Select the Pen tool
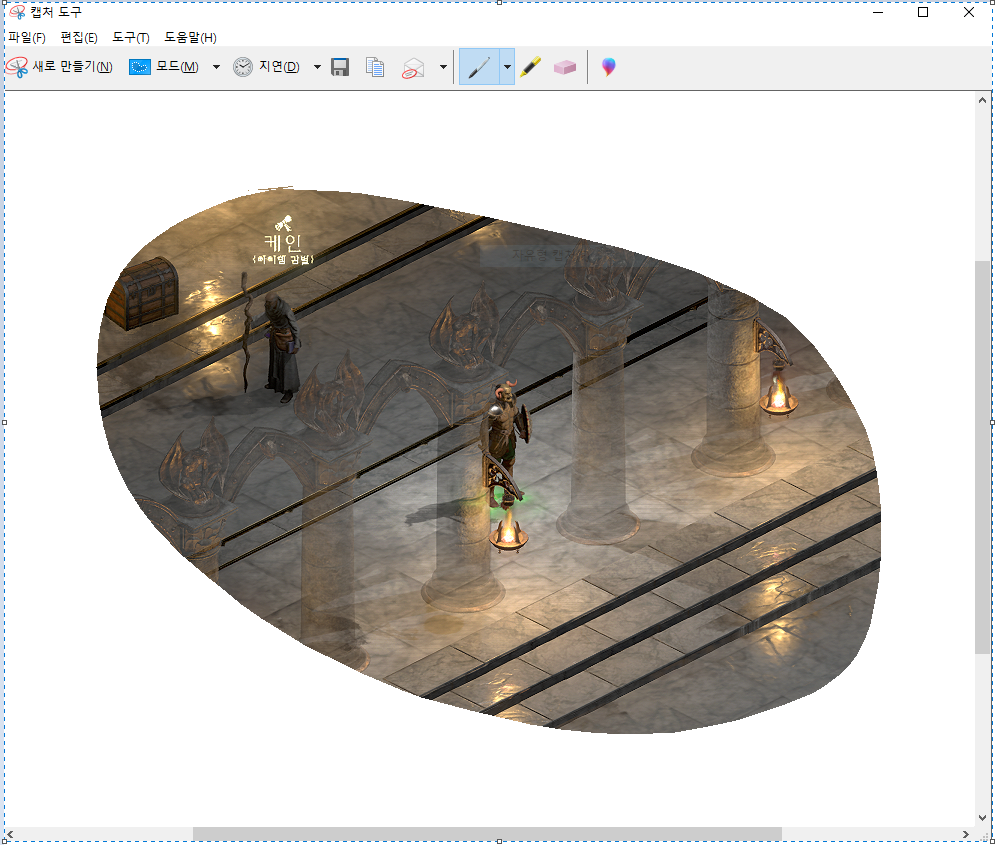 [479, 67]
